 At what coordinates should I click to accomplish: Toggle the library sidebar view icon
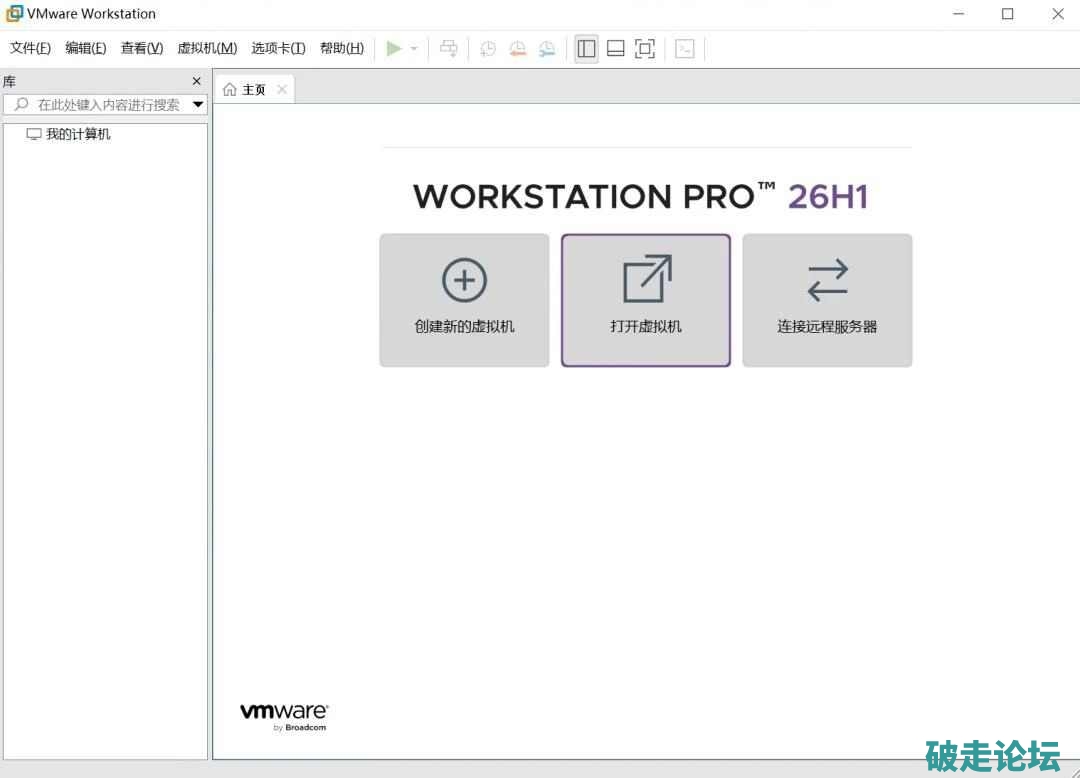click(x=586, y=48)
